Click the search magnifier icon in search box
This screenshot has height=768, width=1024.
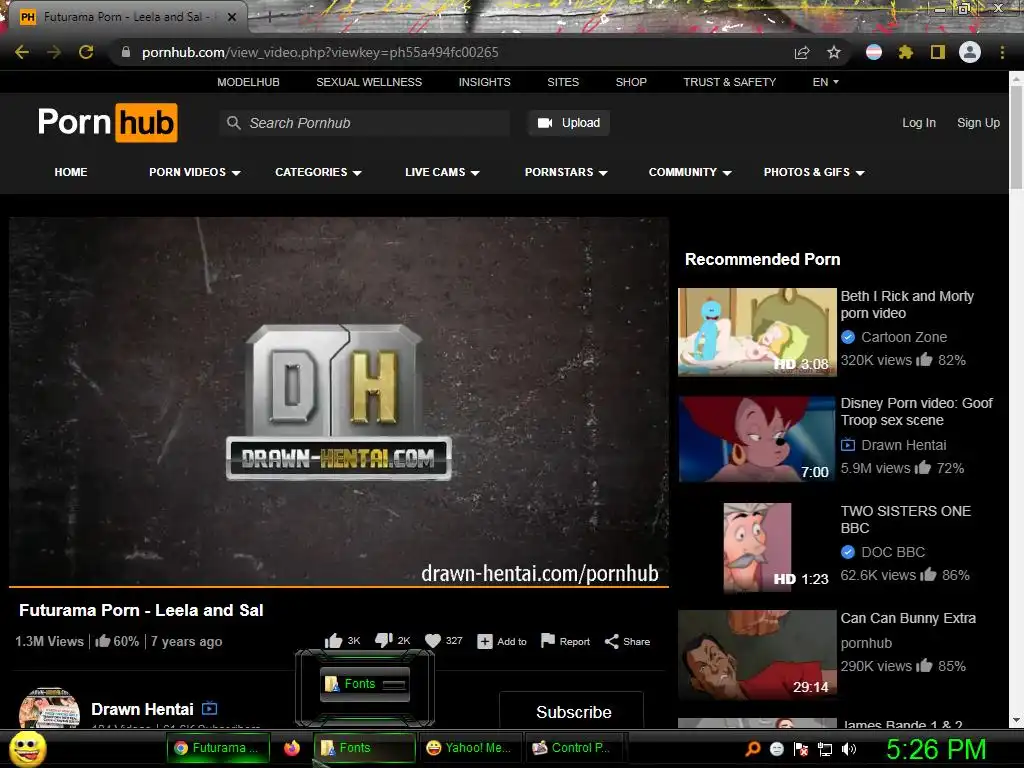coord(234,123)
